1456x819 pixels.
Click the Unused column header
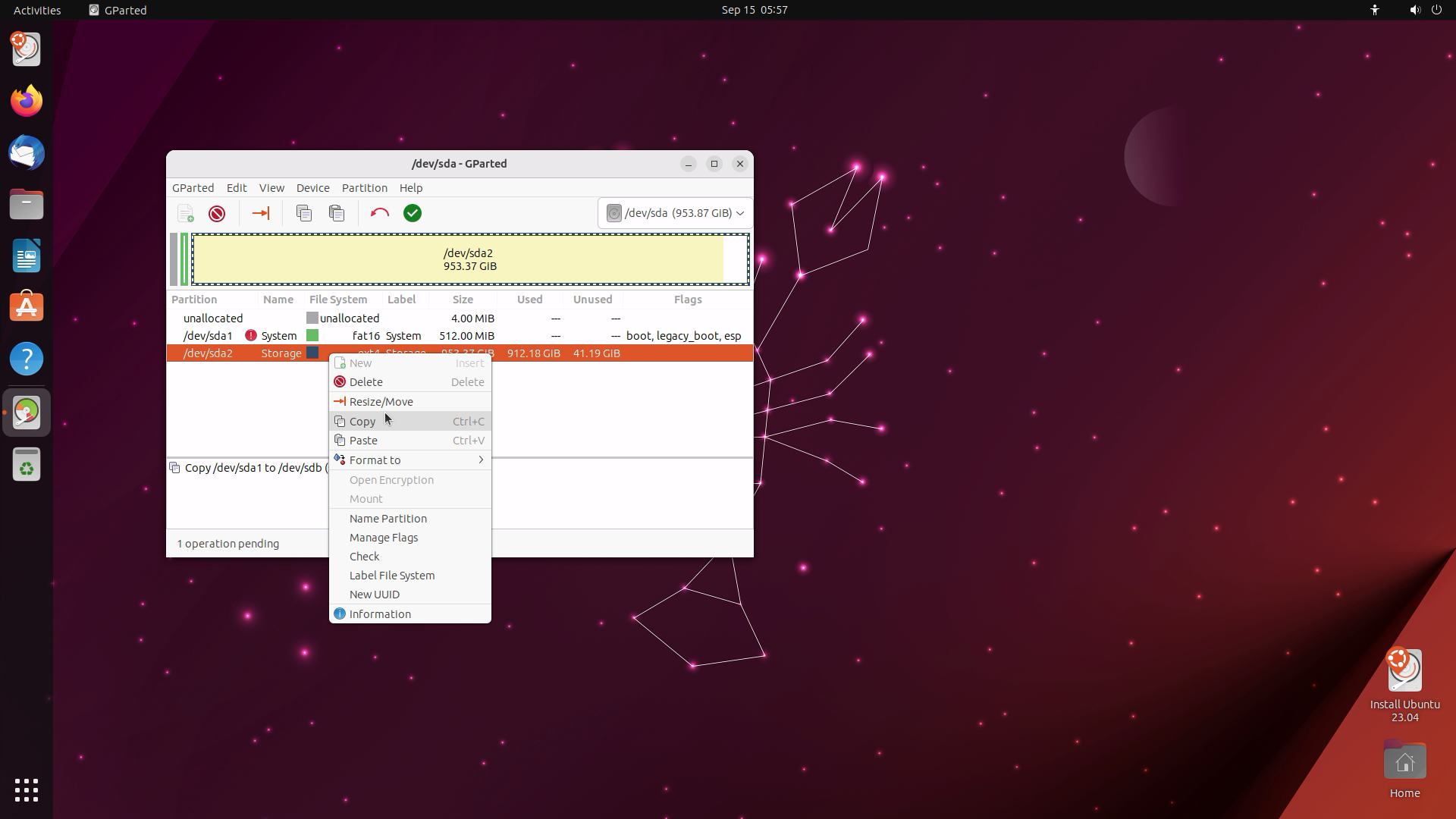point(593,300)
